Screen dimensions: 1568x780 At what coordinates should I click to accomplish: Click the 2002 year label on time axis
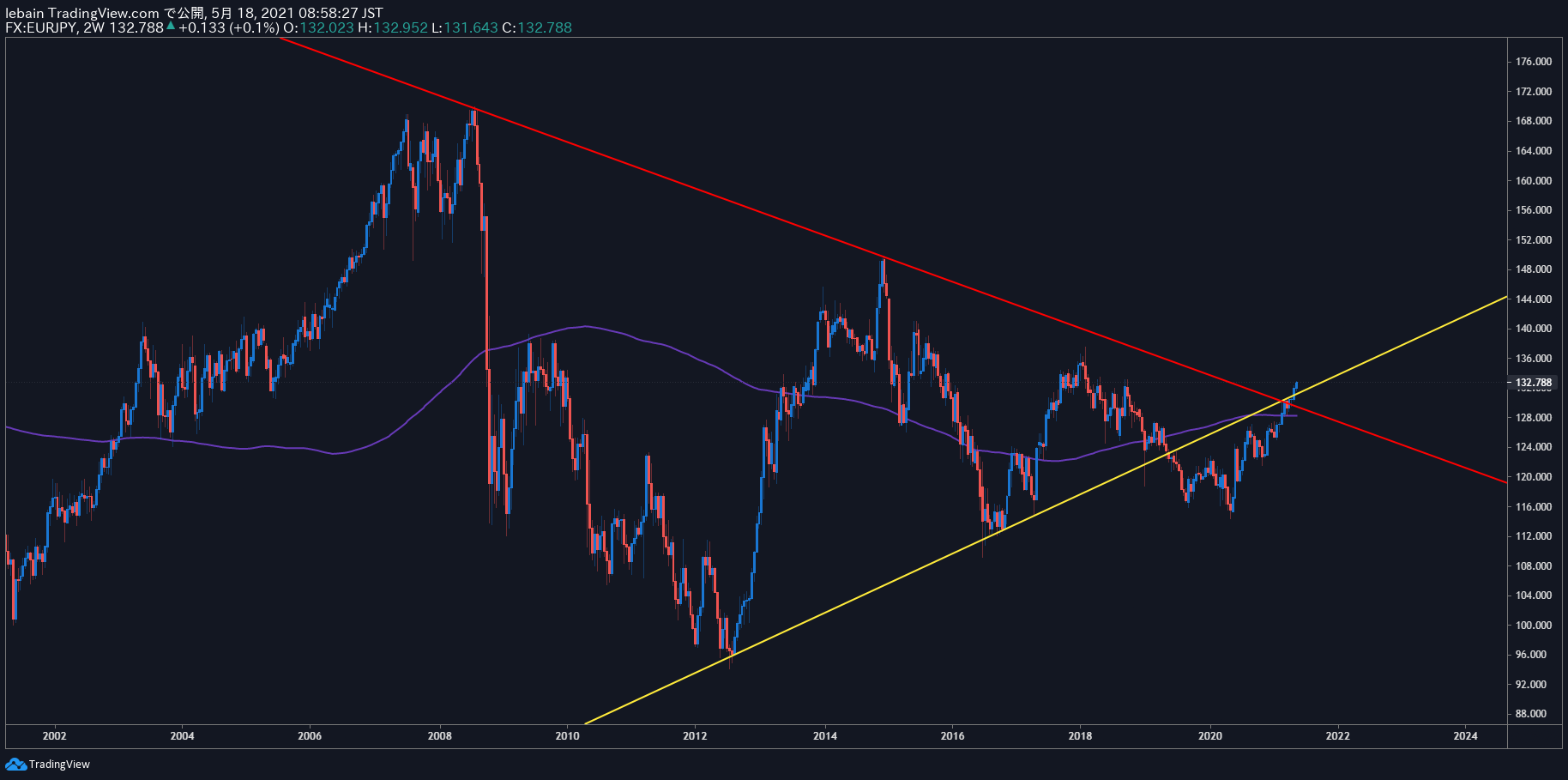(54, 735)
